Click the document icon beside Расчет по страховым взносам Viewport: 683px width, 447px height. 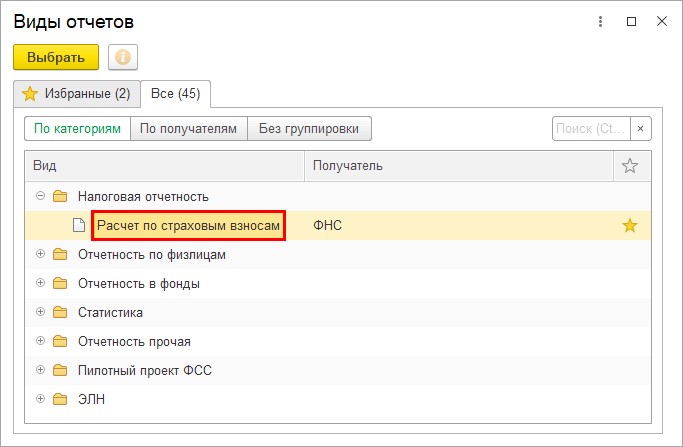[x=79, y=225]
